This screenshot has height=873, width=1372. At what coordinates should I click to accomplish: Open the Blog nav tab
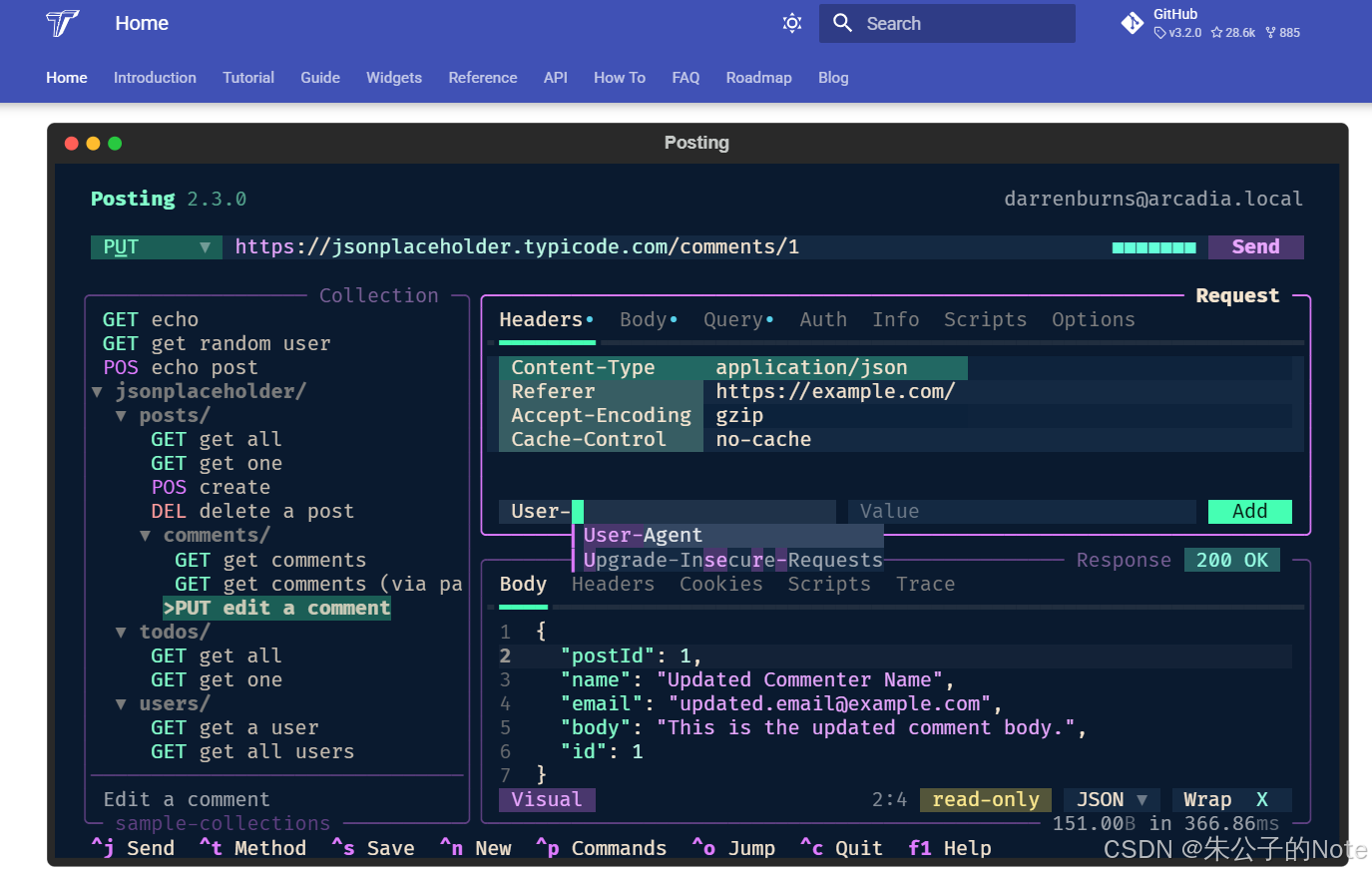click(833, 78)
